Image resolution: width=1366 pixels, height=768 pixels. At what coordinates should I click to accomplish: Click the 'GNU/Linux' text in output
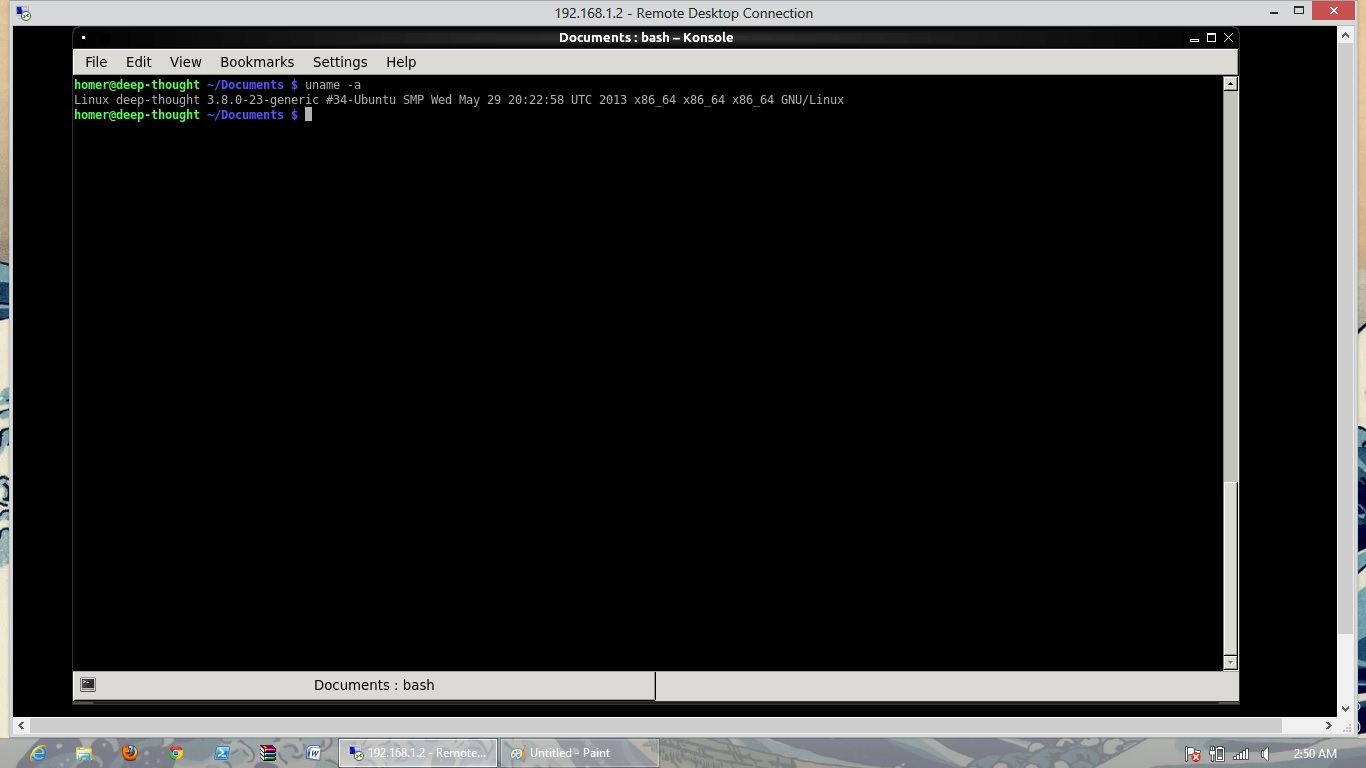tap(812, 100)
